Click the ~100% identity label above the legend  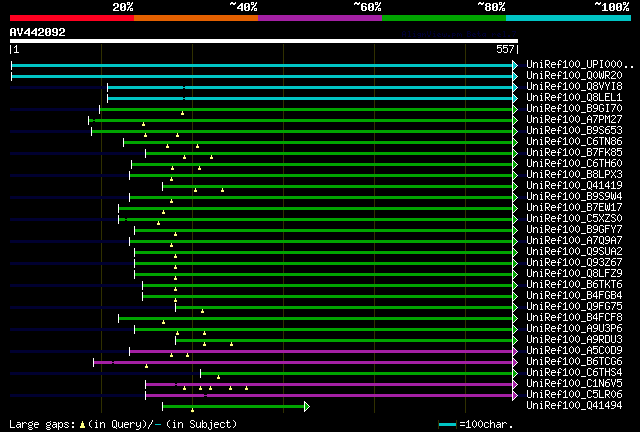pos(612,7)
